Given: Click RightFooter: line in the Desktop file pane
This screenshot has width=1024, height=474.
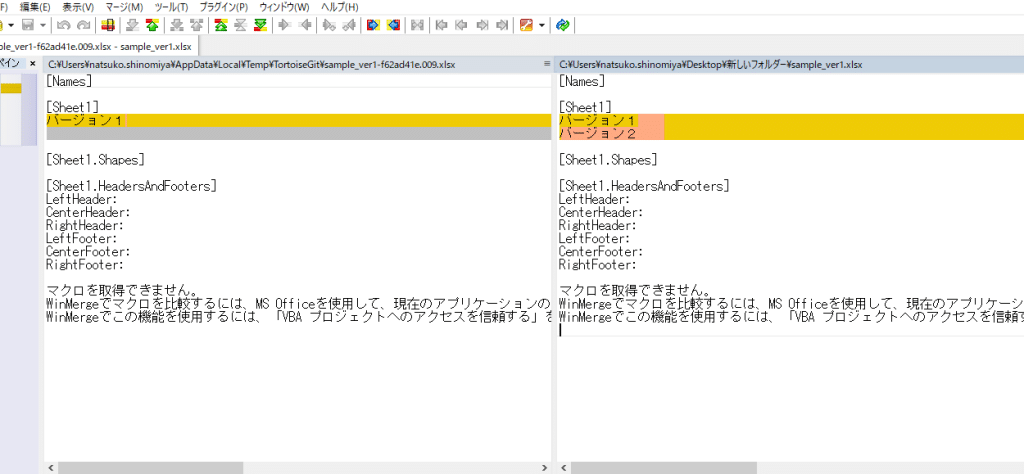Looking at the screenshot, I should pos(598,264).
